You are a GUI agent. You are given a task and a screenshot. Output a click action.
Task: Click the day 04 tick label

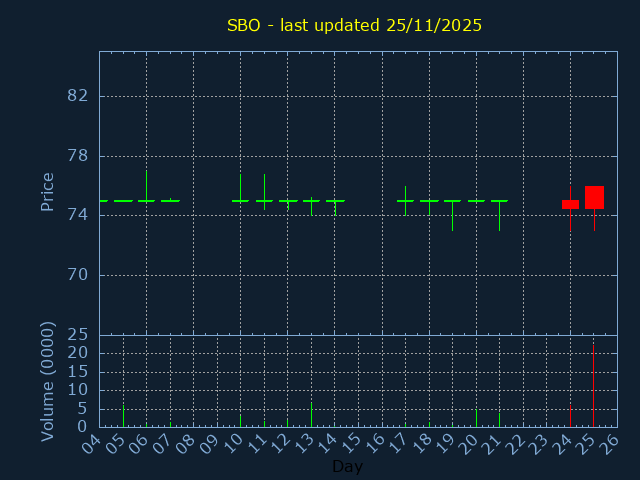(90, 441)
